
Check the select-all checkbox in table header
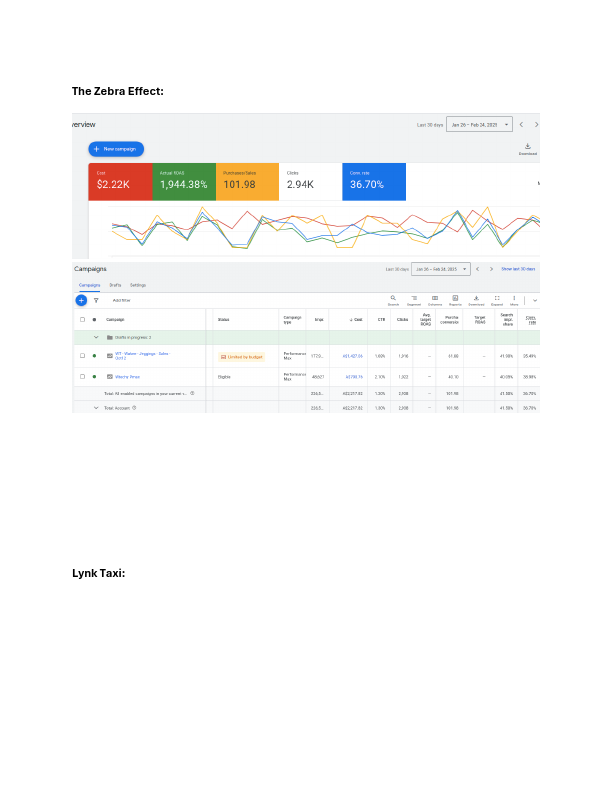pyautogui.click(x=82, y=320)
